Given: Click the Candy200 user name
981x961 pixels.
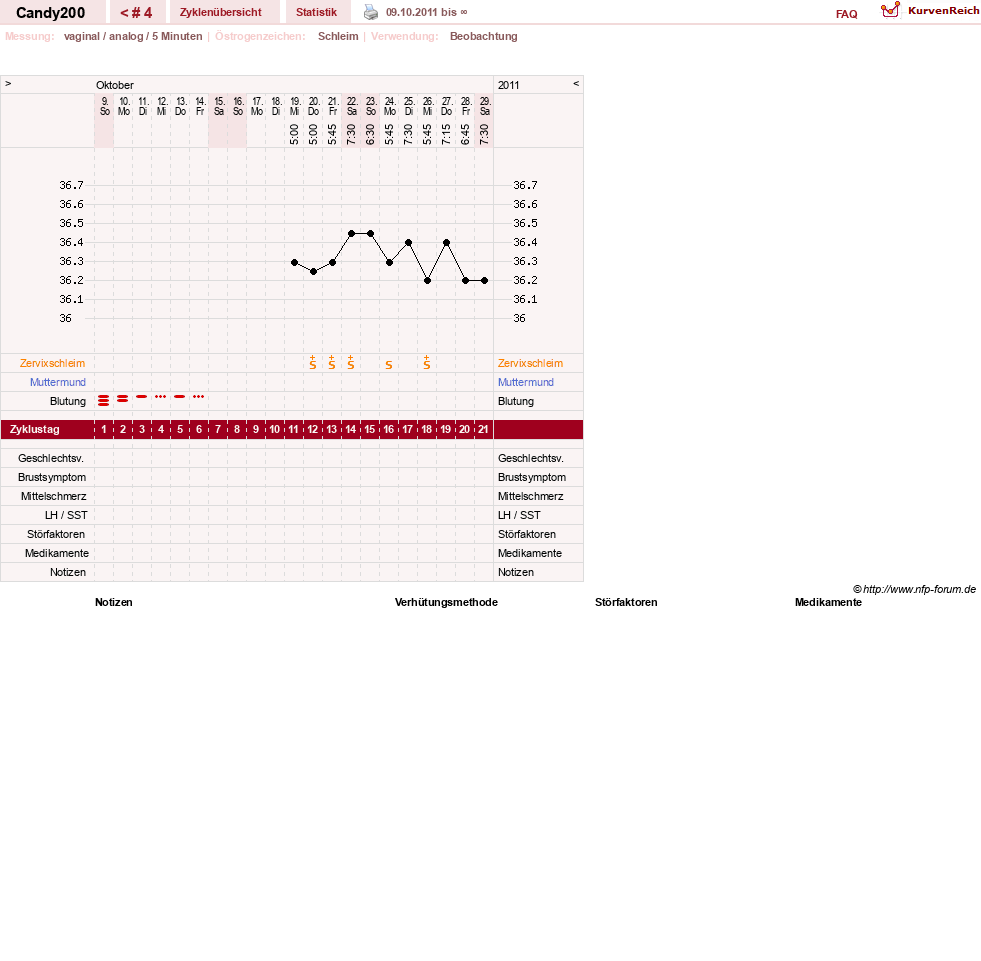Looking at the screenshot, I should point(51,13).
